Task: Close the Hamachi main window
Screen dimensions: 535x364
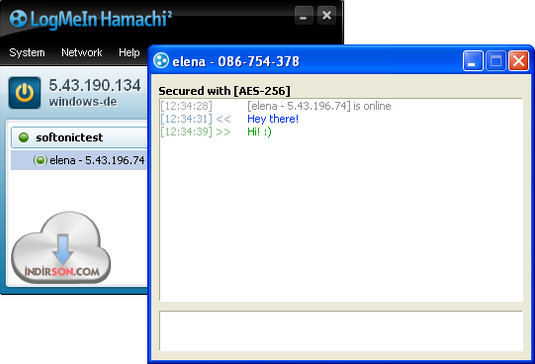Action: click(x=327, y=15)
